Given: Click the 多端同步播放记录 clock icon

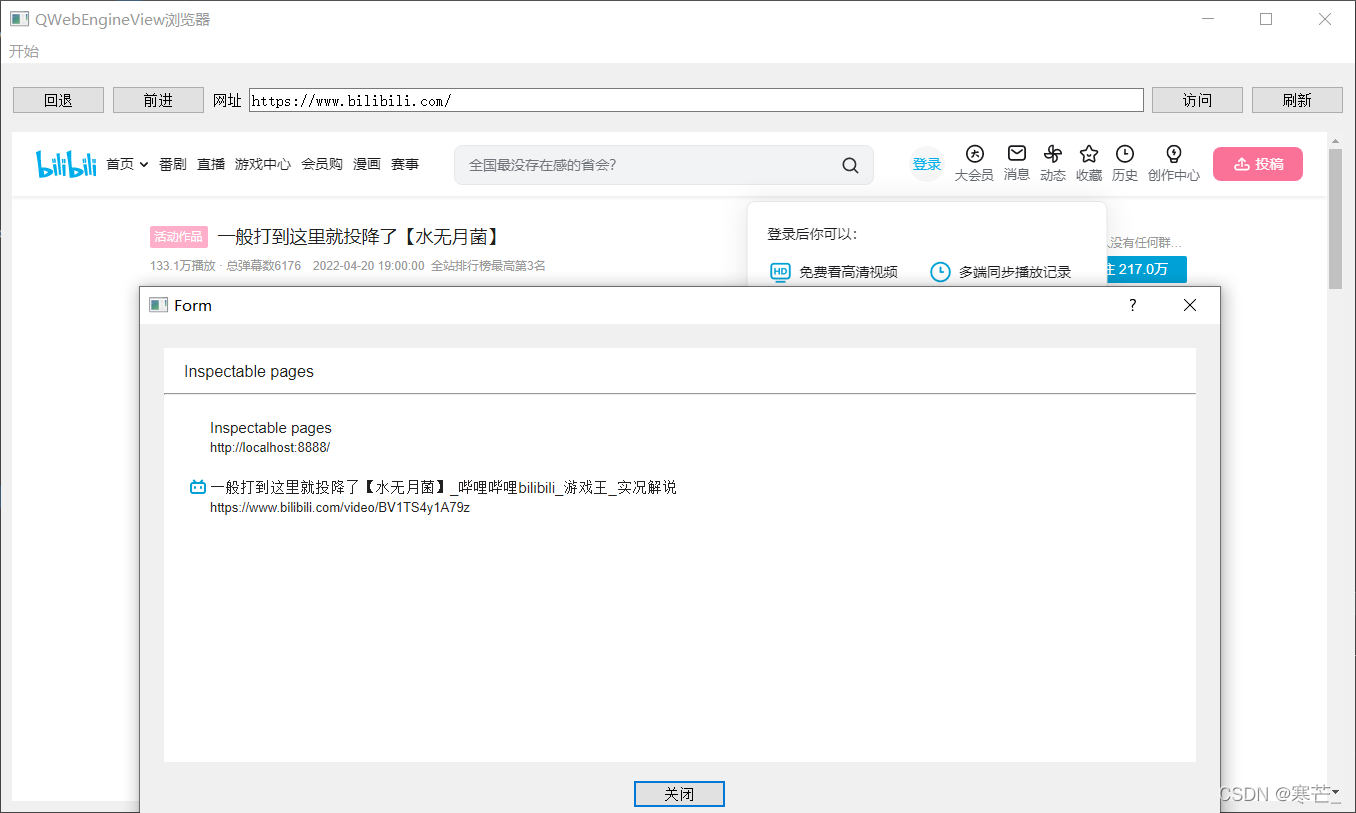Looking at the screenshot, I should point(940,272).
